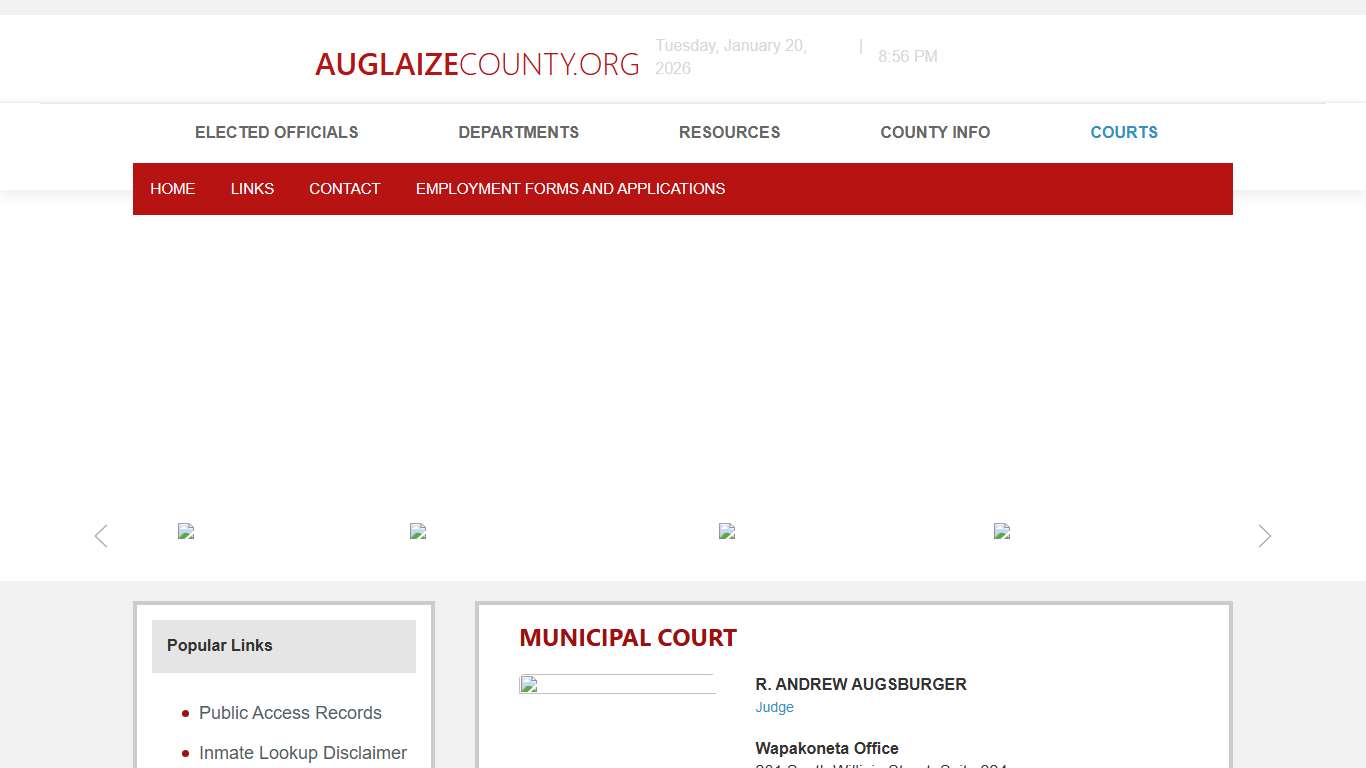This screenshot has width=1366, height=768.
Task: Open the ELECTED OFFICIALS menu
Action: (x=276, y=132)
